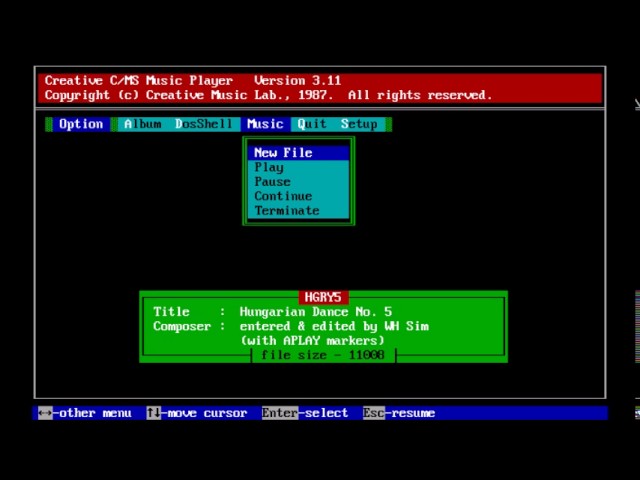Open the Setup menu
Screen dimensions: 640x480
tap(359, 124)
